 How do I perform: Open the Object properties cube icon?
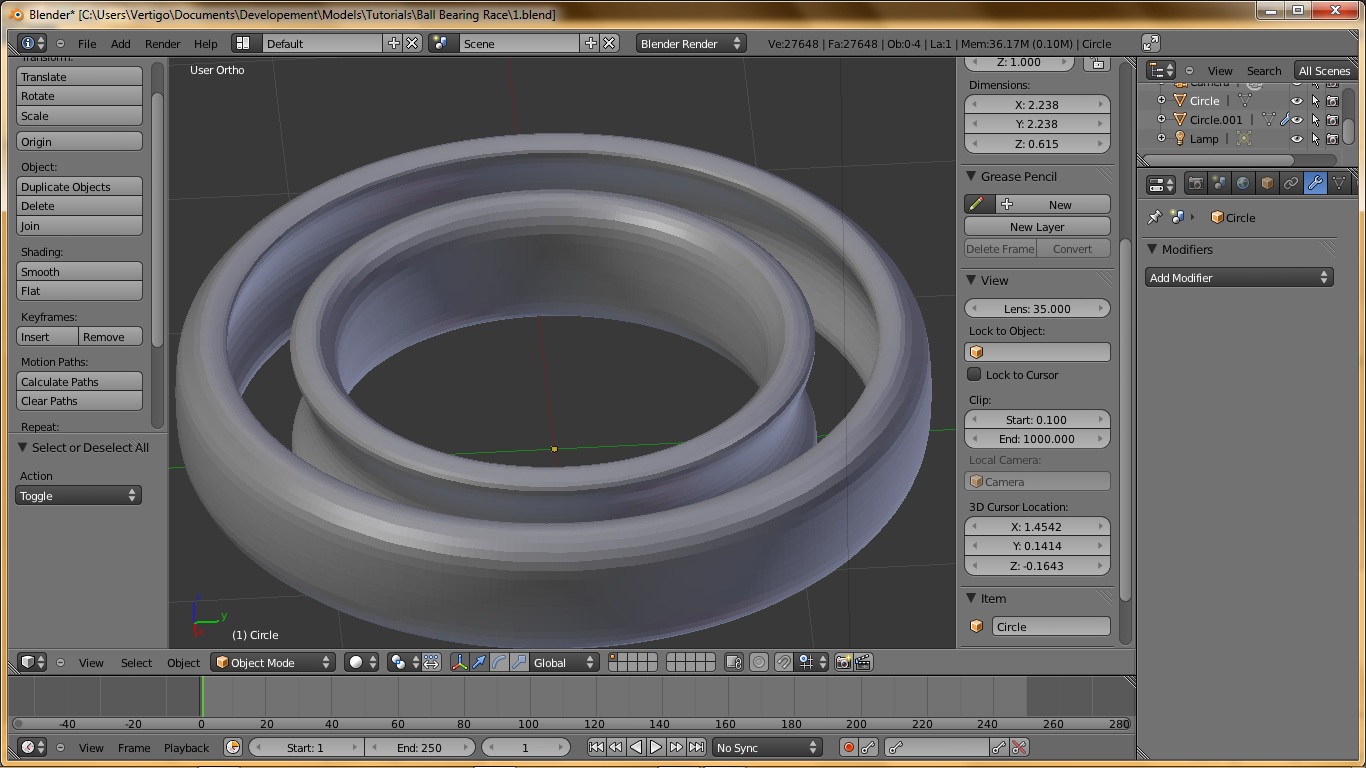point(1267,184)
